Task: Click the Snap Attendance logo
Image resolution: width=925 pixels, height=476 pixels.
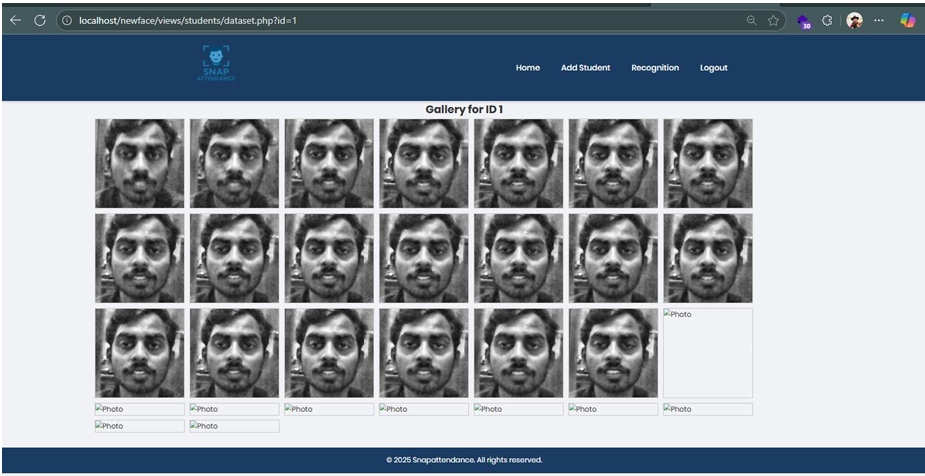Action: 216,63
